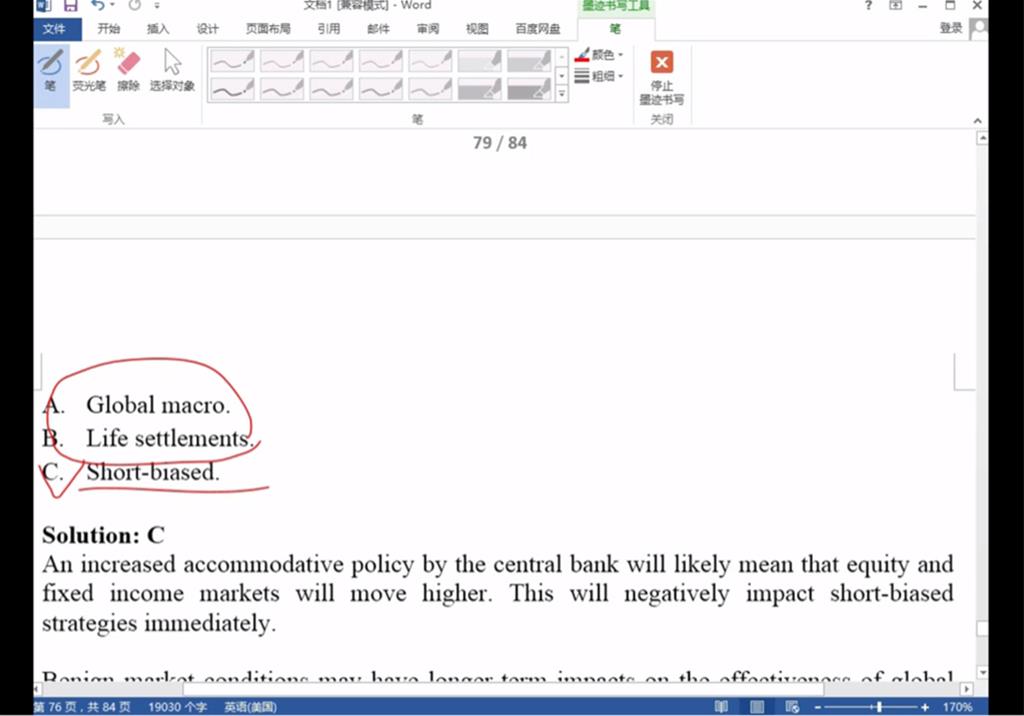Expand the full pen styles gallery

coord(562,95)
